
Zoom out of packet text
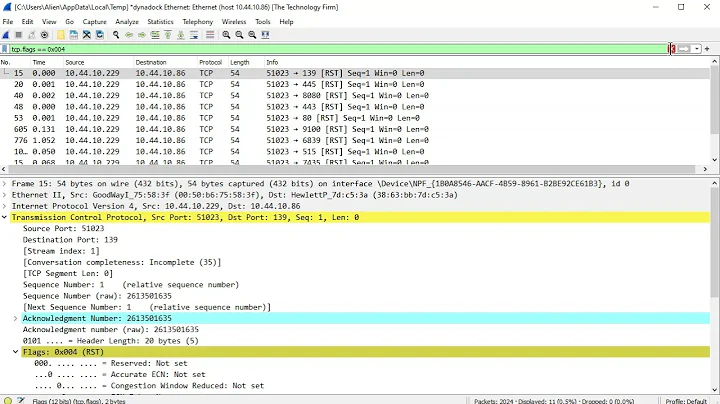pyautogui.click(x=239, y=35)
